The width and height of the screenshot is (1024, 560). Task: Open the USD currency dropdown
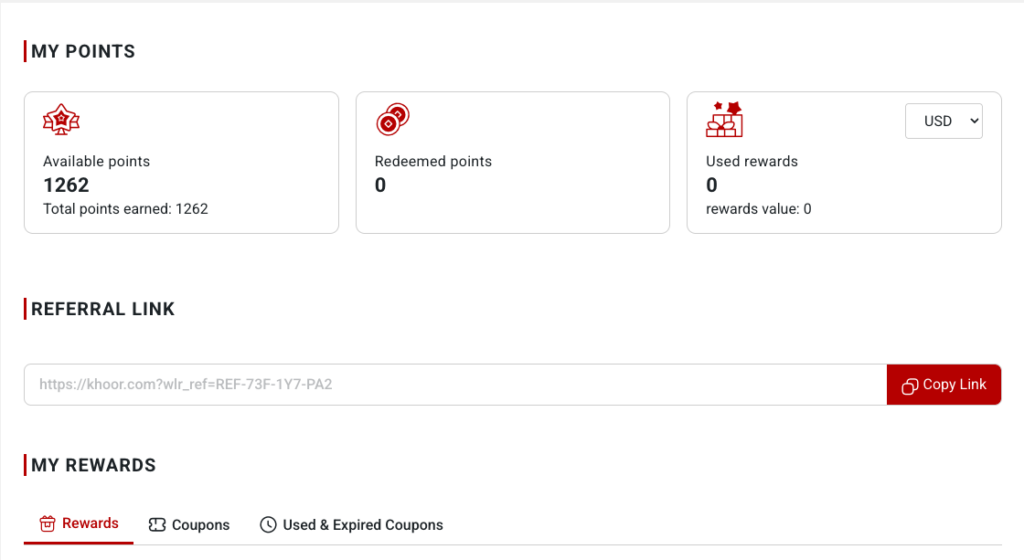tap(944, 121)
